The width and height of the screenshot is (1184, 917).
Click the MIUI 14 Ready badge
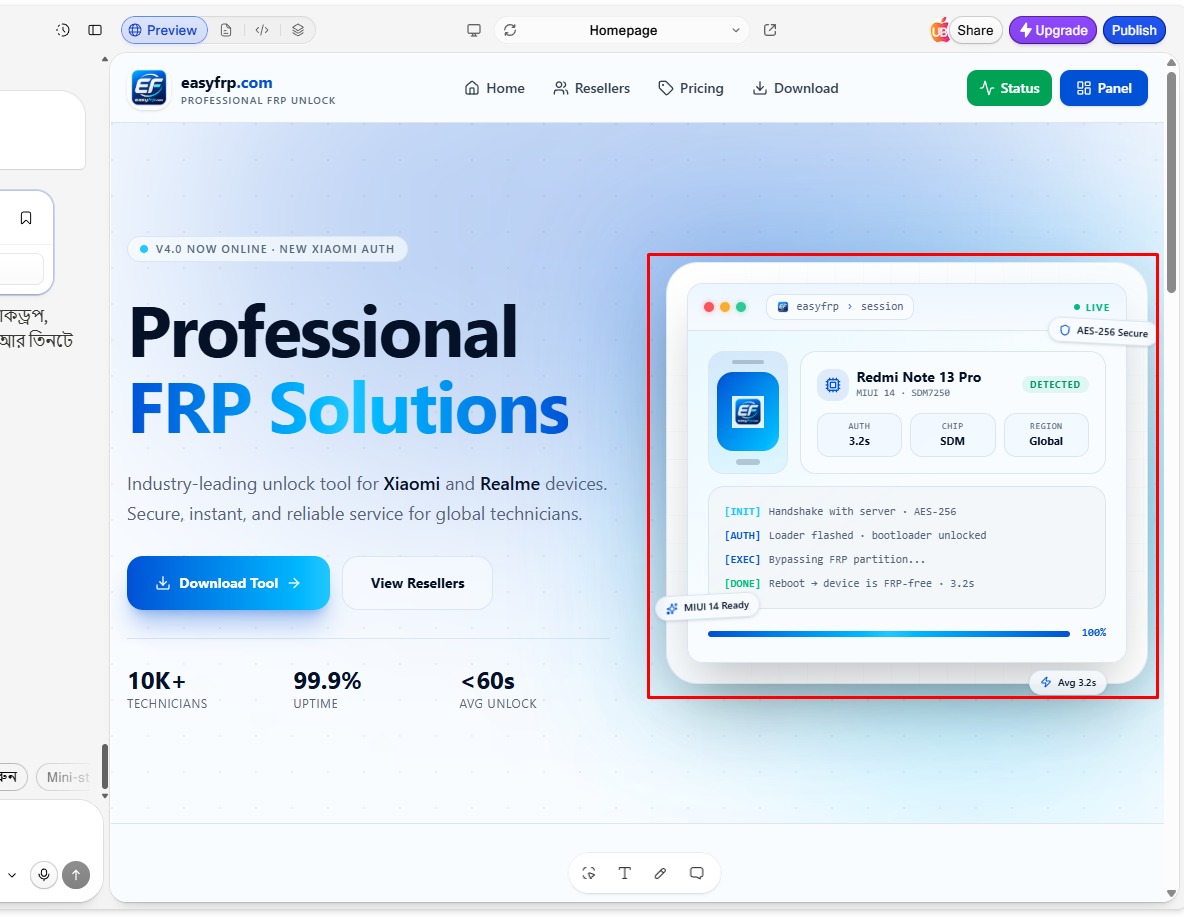(708, 607)
